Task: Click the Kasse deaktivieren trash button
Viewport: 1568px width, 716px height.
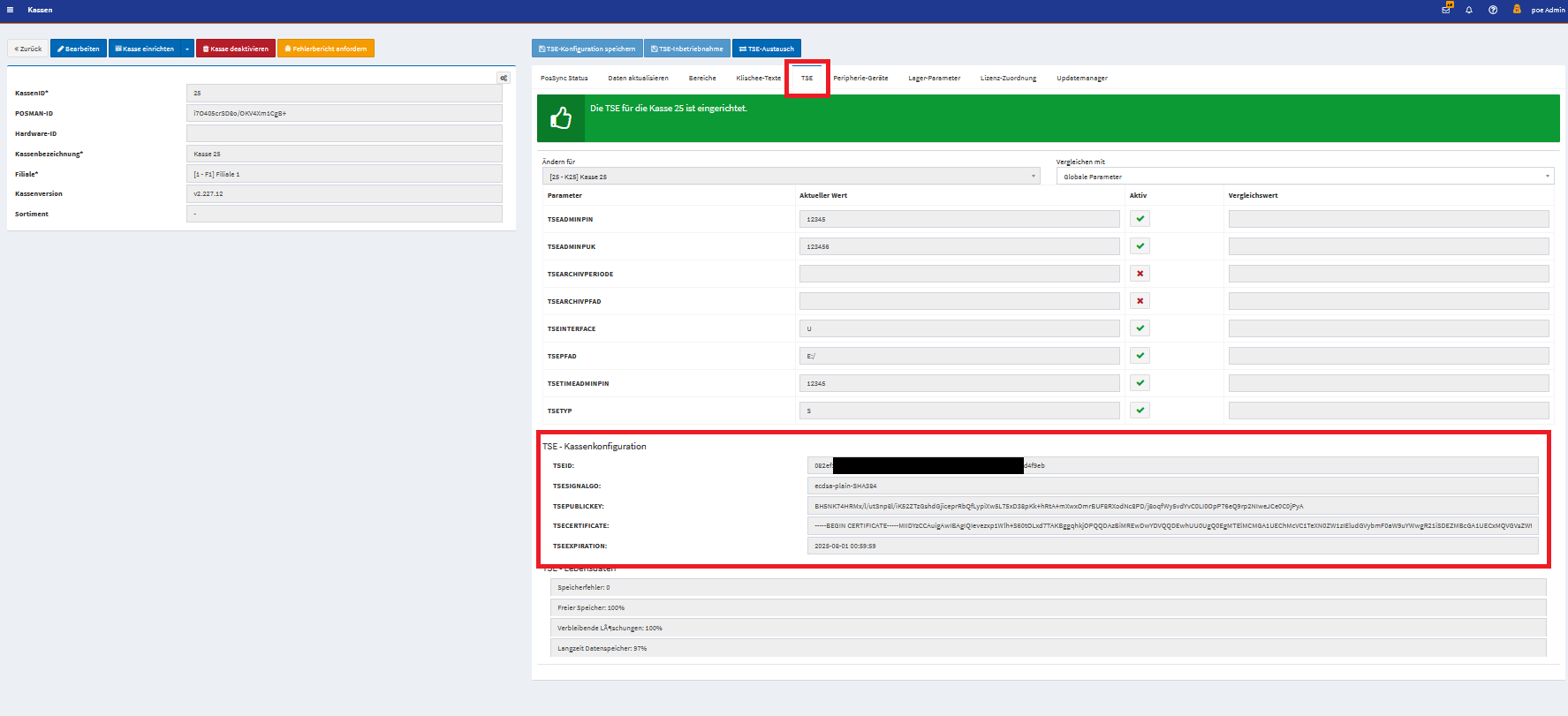Action: (236, 49)
